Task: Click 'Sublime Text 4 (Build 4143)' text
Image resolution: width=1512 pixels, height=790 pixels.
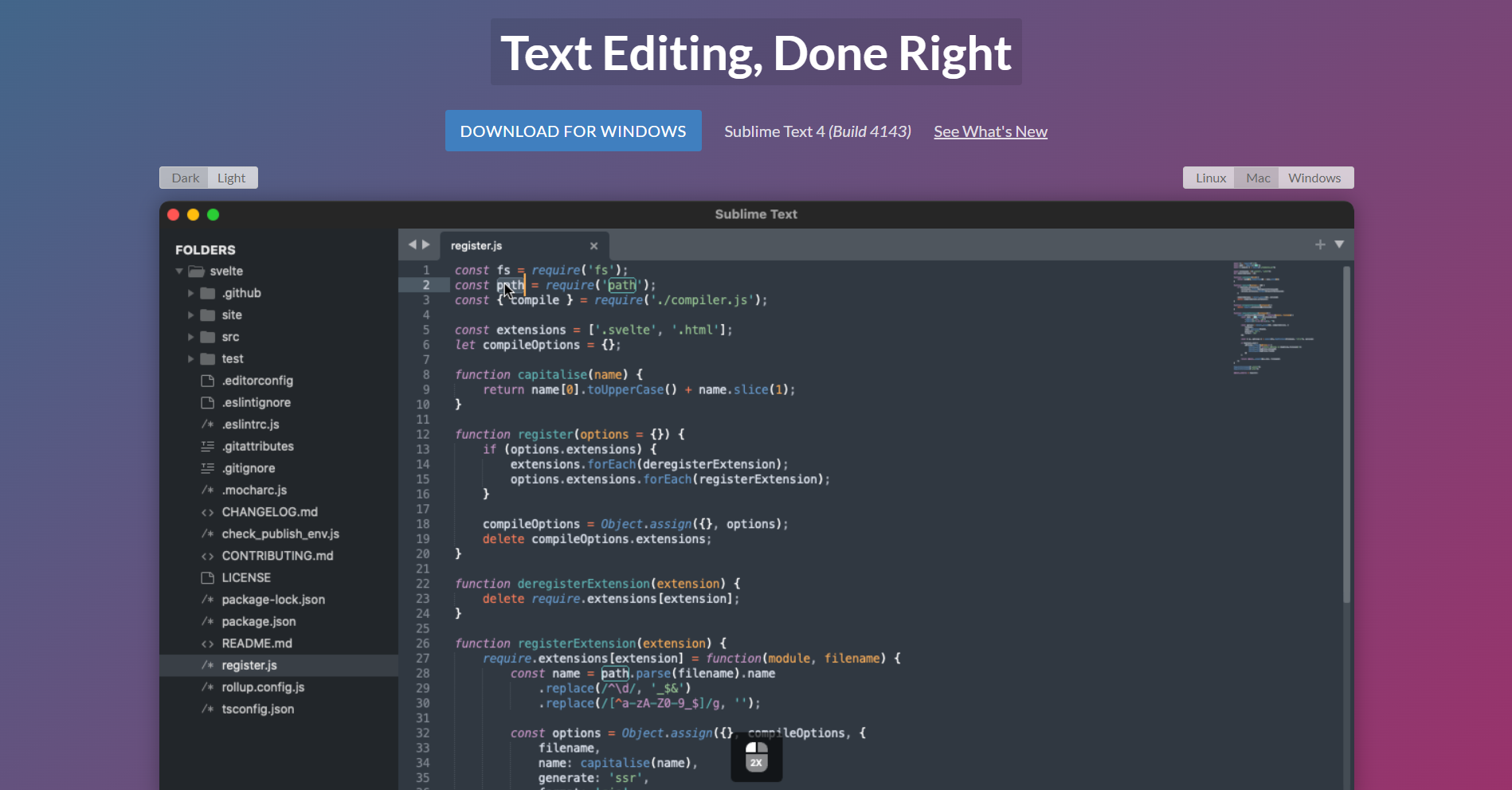Action: tap(817, 131)
